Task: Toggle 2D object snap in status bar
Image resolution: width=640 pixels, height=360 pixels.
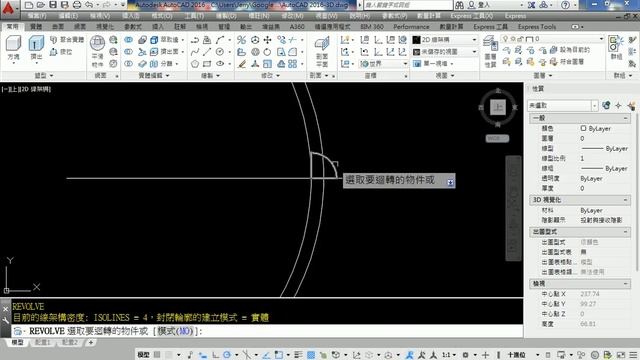Action: click(279, 355)
